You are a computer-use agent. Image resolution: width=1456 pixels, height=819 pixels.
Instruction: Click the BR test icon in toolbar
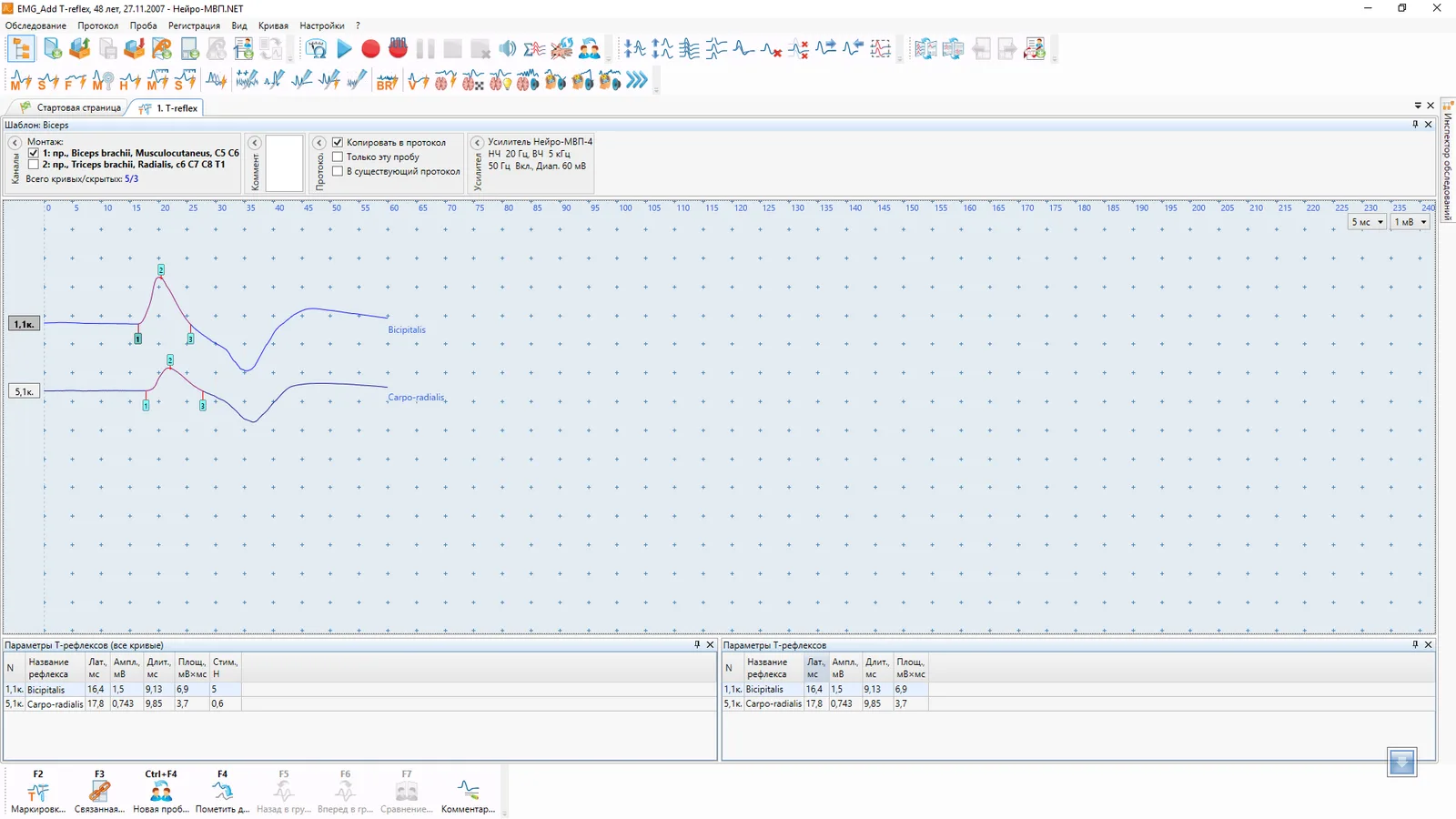click(x=387, y=81)
